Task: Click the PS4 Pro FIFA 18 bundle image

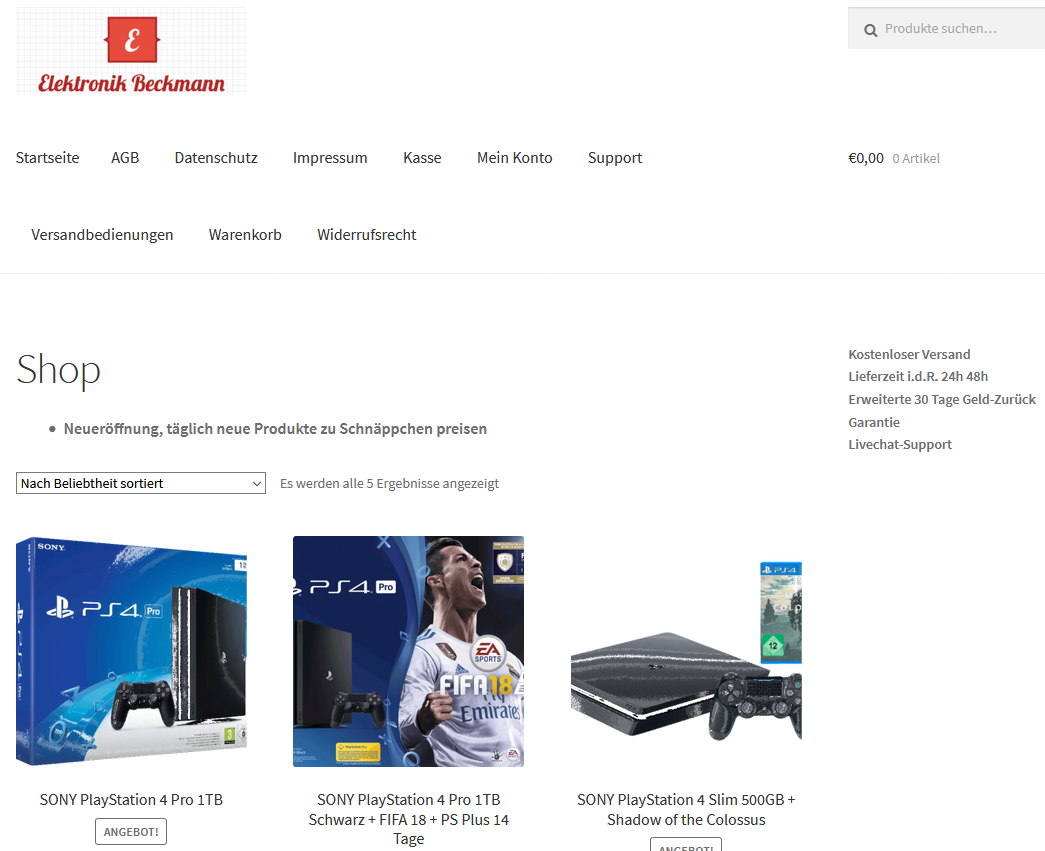Action: point(409,651)
